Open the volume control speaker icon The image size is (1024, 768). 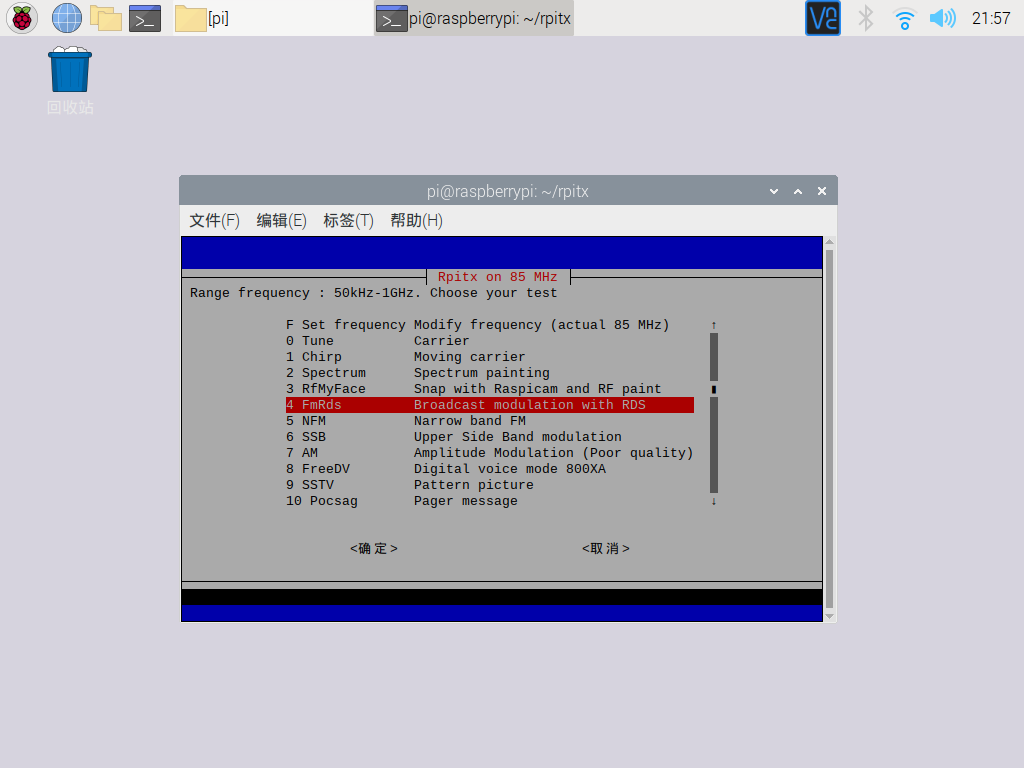[x=942, y=18]
